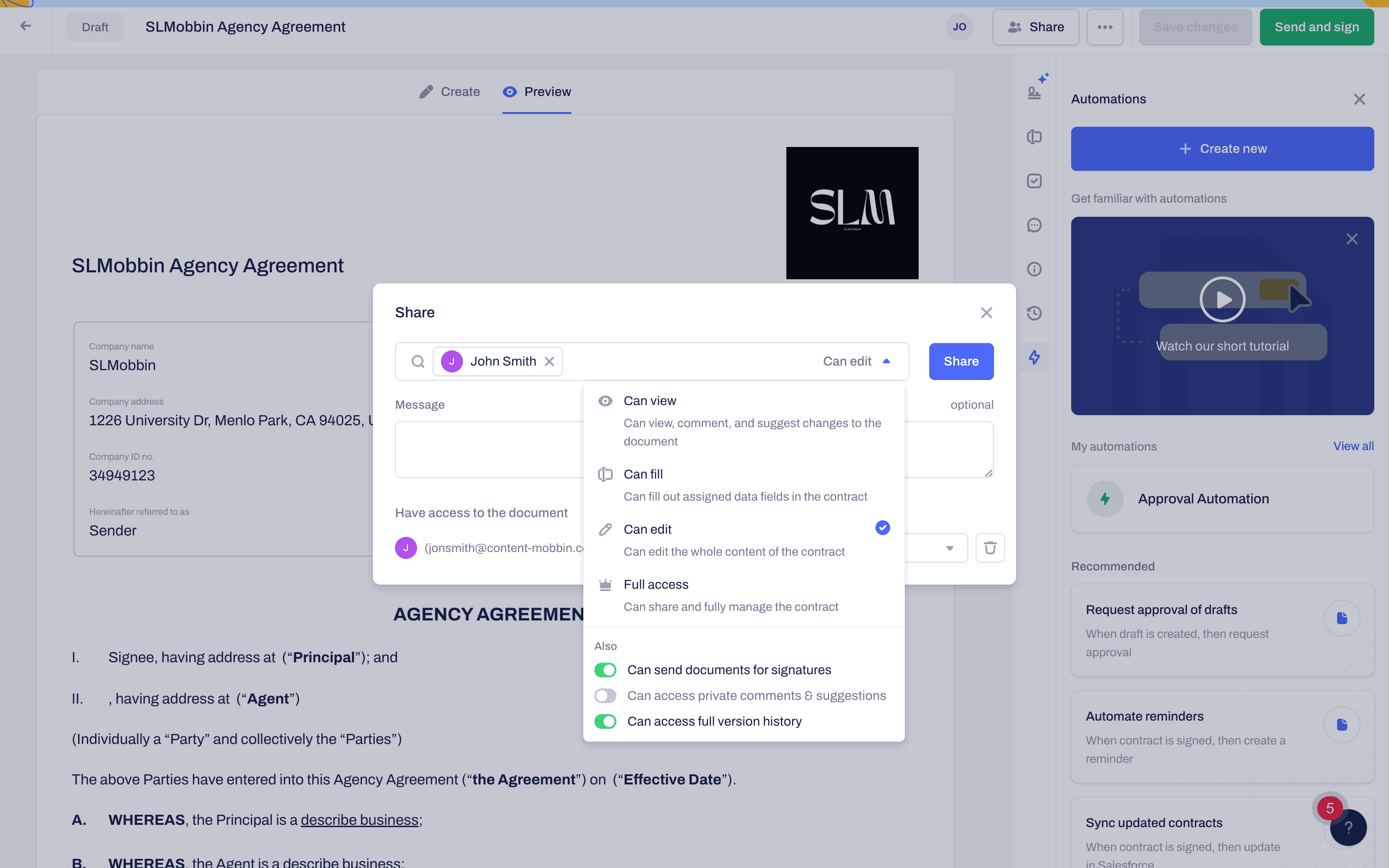Play the Watch our short tutorial video
The height and width of the screenshot is (868, 1389).
pyautogui.click(x=1222, y=299)
